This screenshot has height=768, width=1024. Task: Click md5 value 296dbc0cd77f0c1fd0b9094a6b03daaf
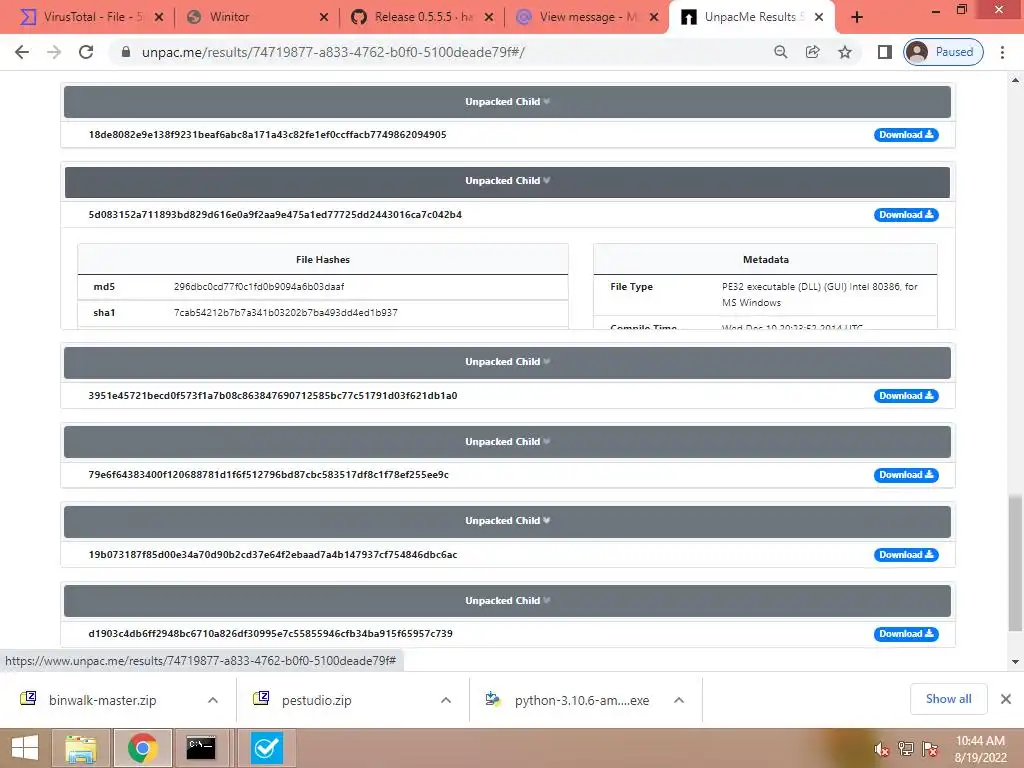click(259, 287)
